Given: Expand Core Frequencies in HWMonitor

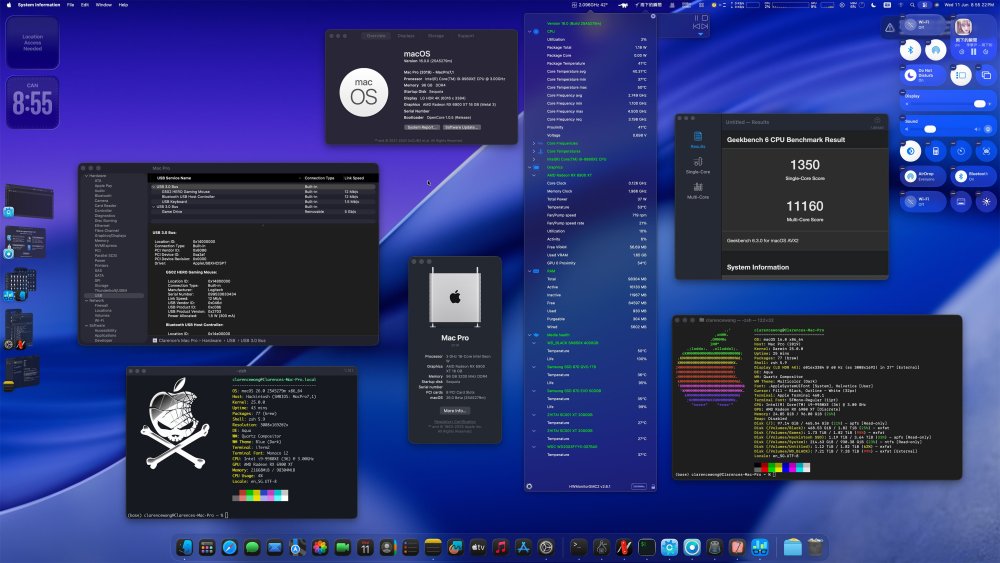Looking at the screenshot, I should (x=534, y=143).
